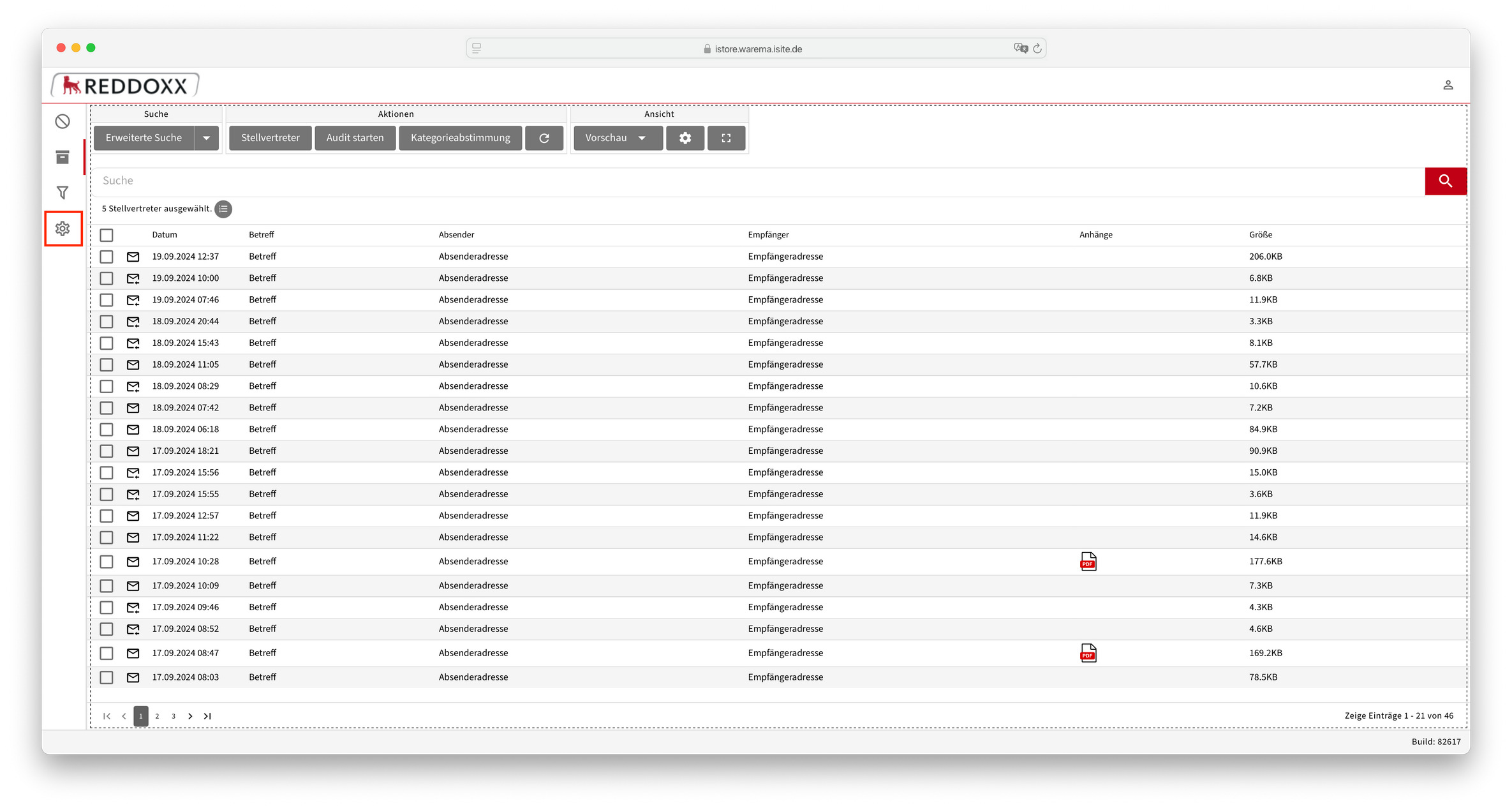
Task: Open the settings gear in sidebar
Action: pos(63,229)
